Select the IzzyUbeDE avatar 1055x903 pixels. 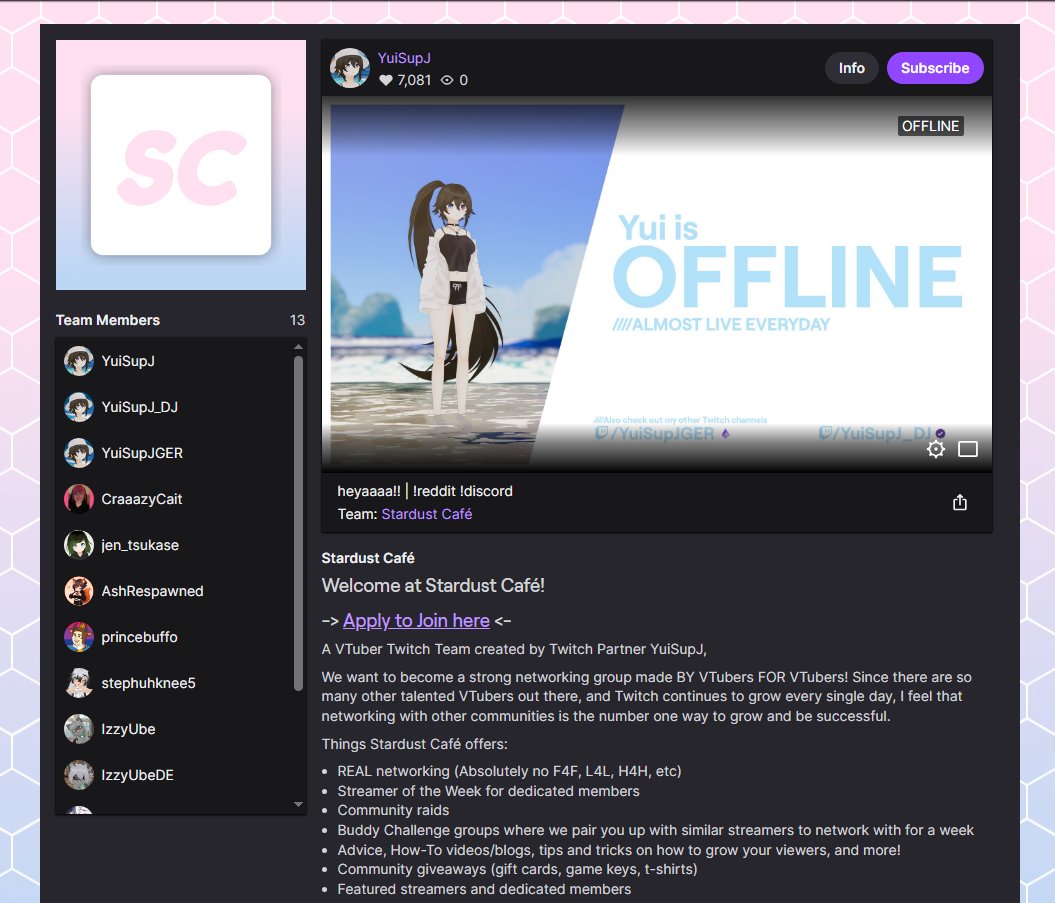coord(79,775)
